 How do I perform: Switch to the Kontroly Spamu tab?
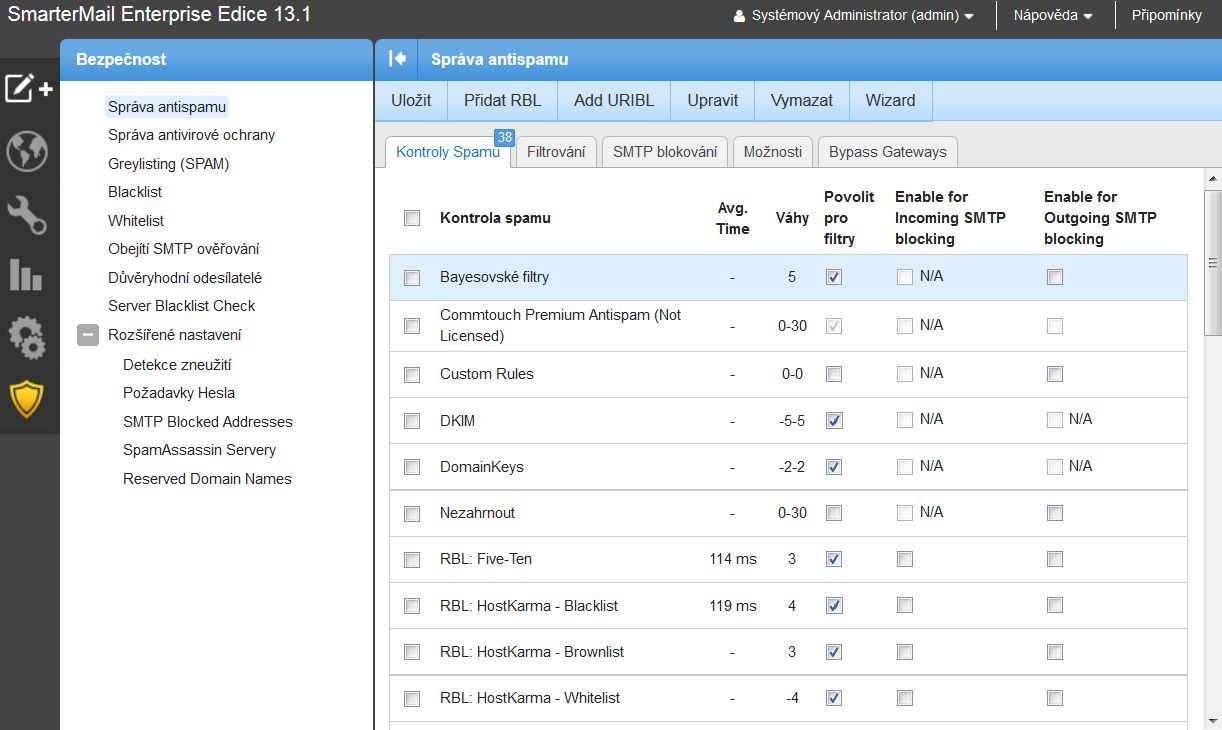coord(448,152)
